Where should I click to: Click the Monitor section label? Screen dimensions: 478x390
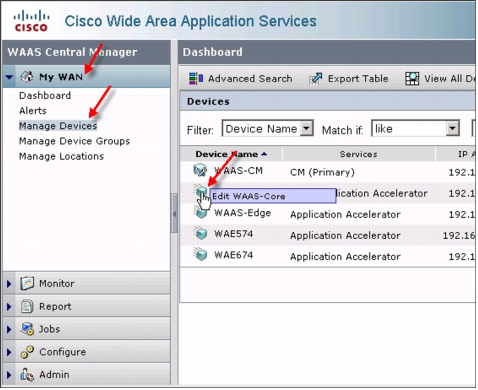tap(57, 284)
